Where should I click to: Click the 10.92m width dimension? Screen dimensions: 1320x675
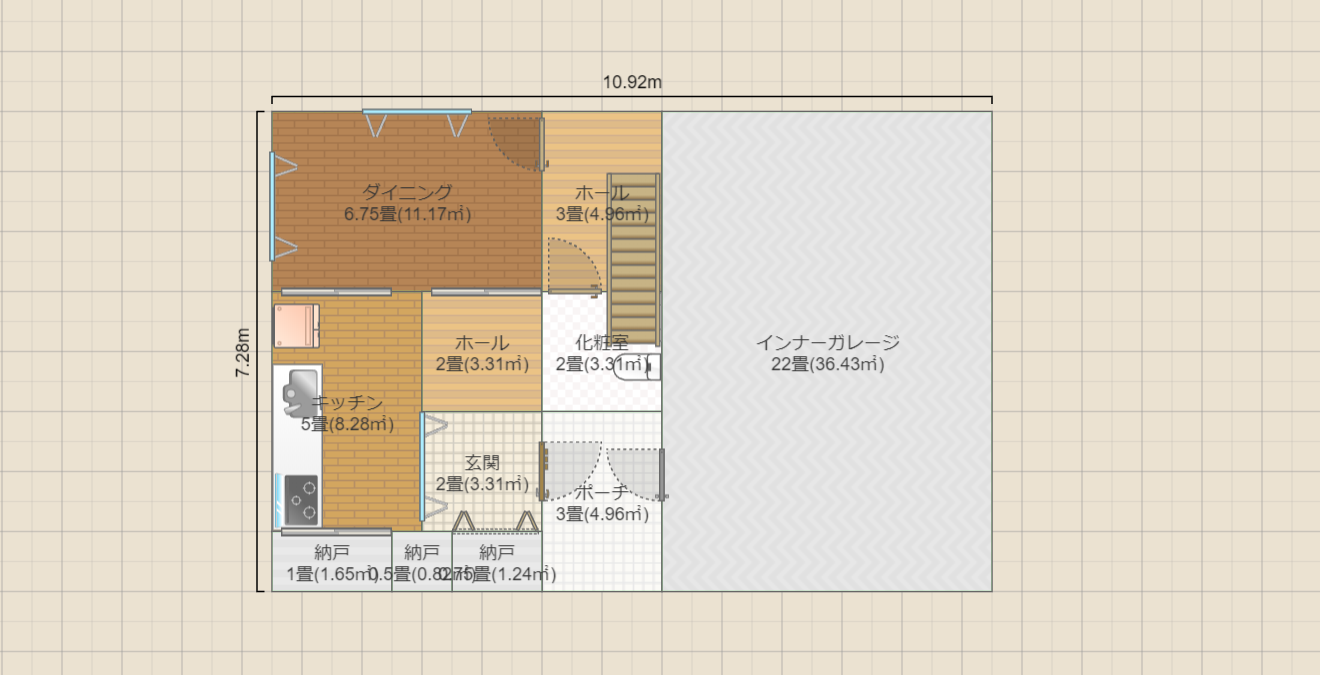pos(632,82)
